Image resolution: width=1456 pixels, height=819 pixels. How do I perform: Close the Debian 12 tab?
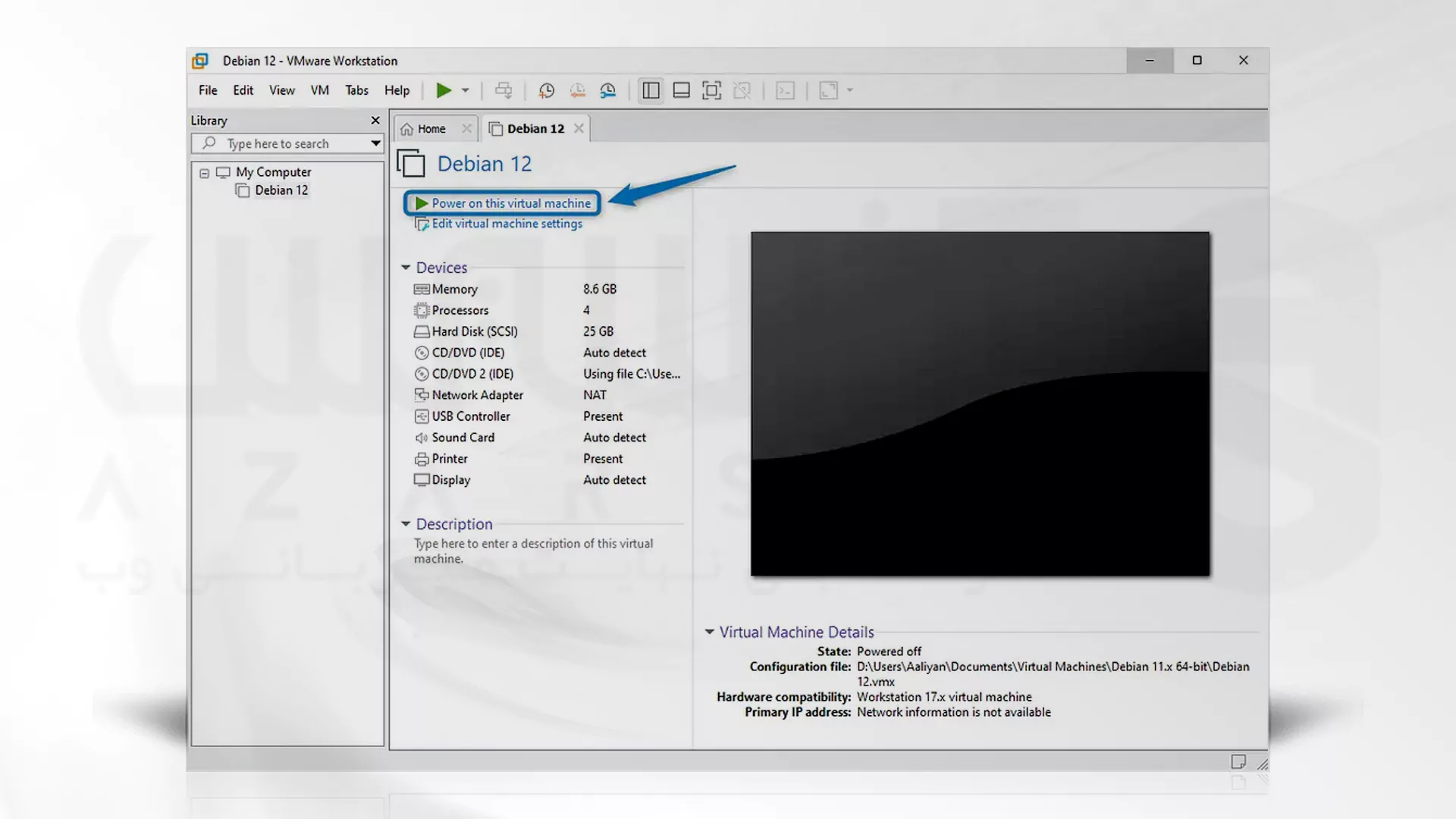(x=579, y=129)
